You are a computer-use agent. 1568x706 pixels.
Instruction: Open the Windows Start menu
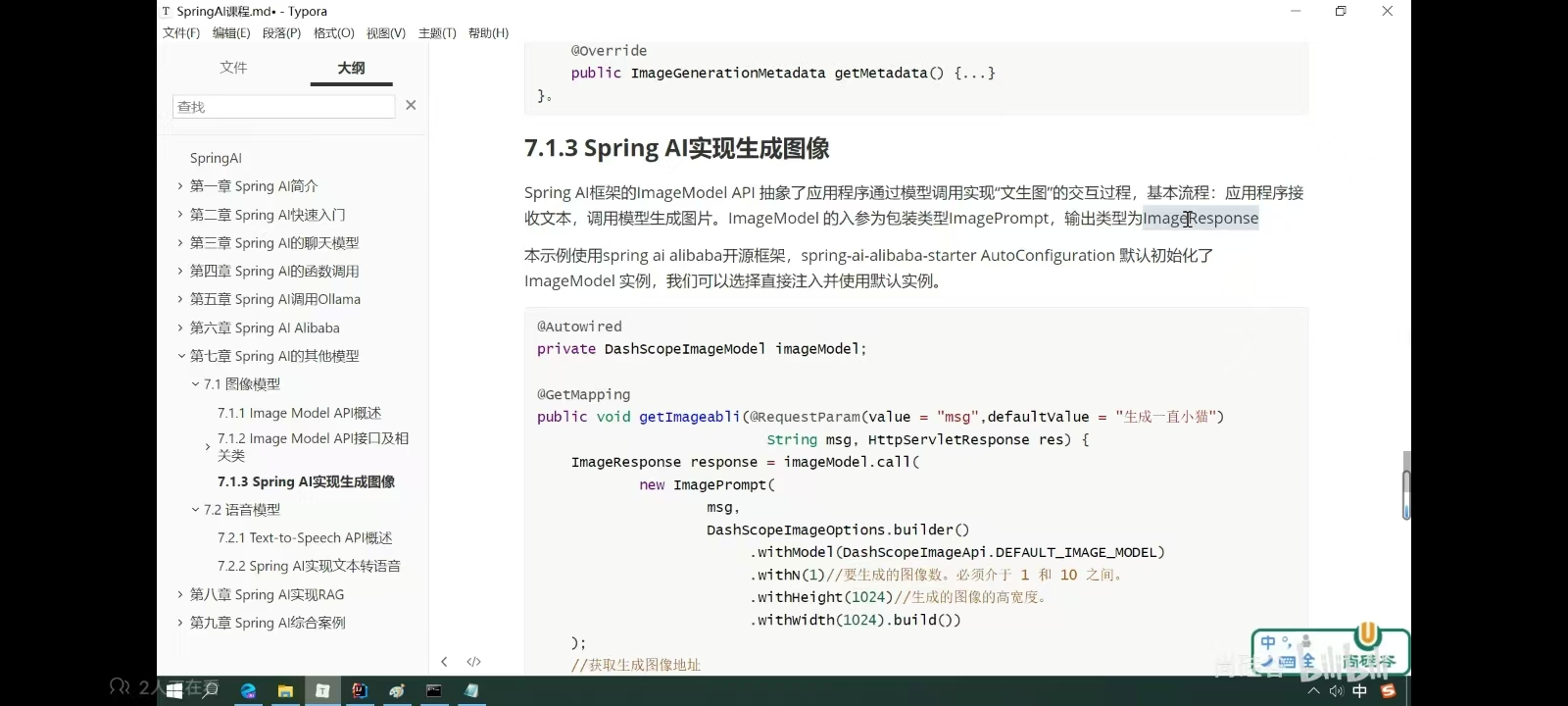point(174,691)
